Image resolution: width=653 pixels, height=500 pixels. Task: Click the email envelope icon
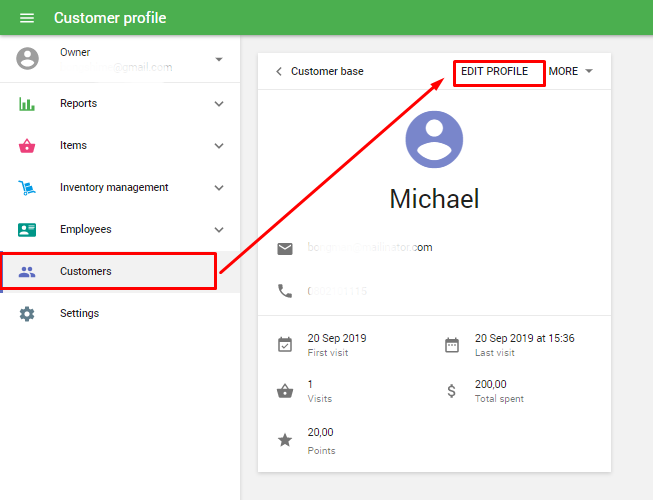[285, 248]
